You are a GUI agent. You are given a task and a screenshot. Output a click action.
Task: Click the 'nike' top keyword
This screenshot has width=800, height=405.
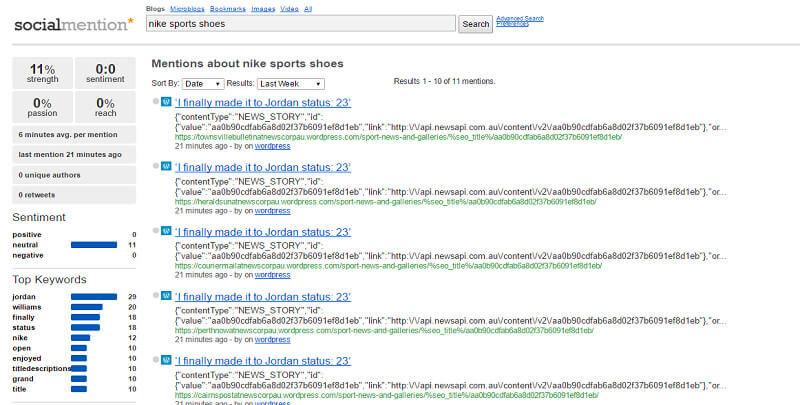tap(20, 338)
